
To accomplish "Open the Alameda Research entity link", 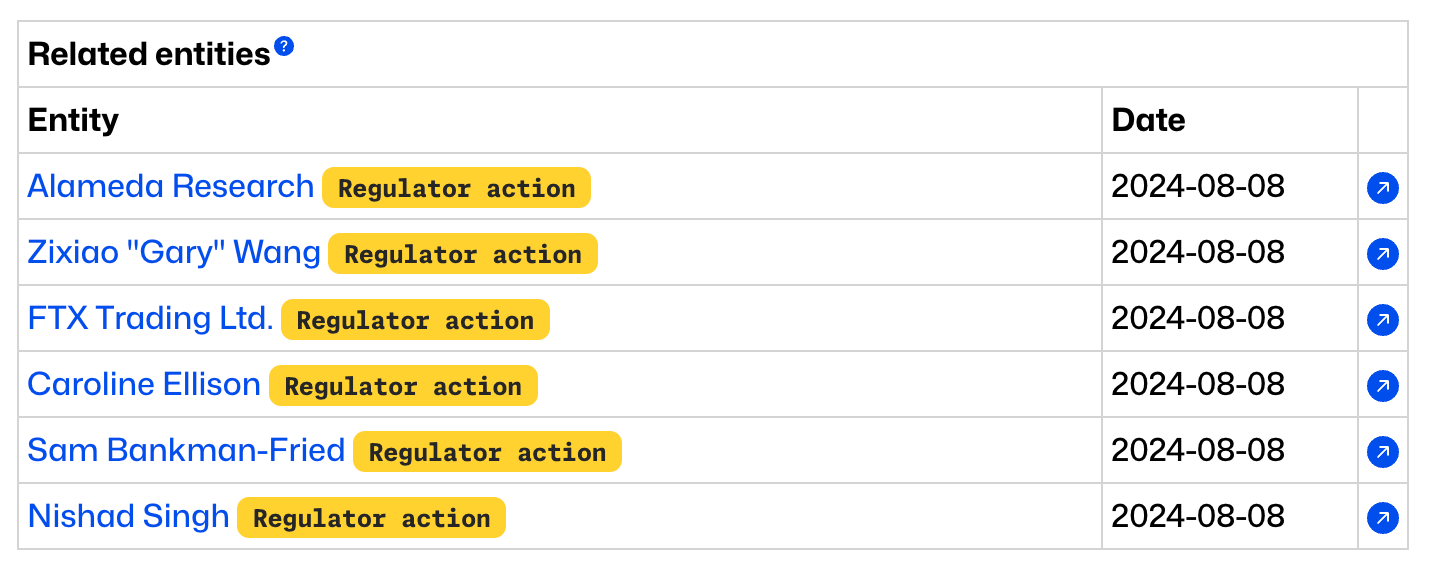I will [170, 187].
